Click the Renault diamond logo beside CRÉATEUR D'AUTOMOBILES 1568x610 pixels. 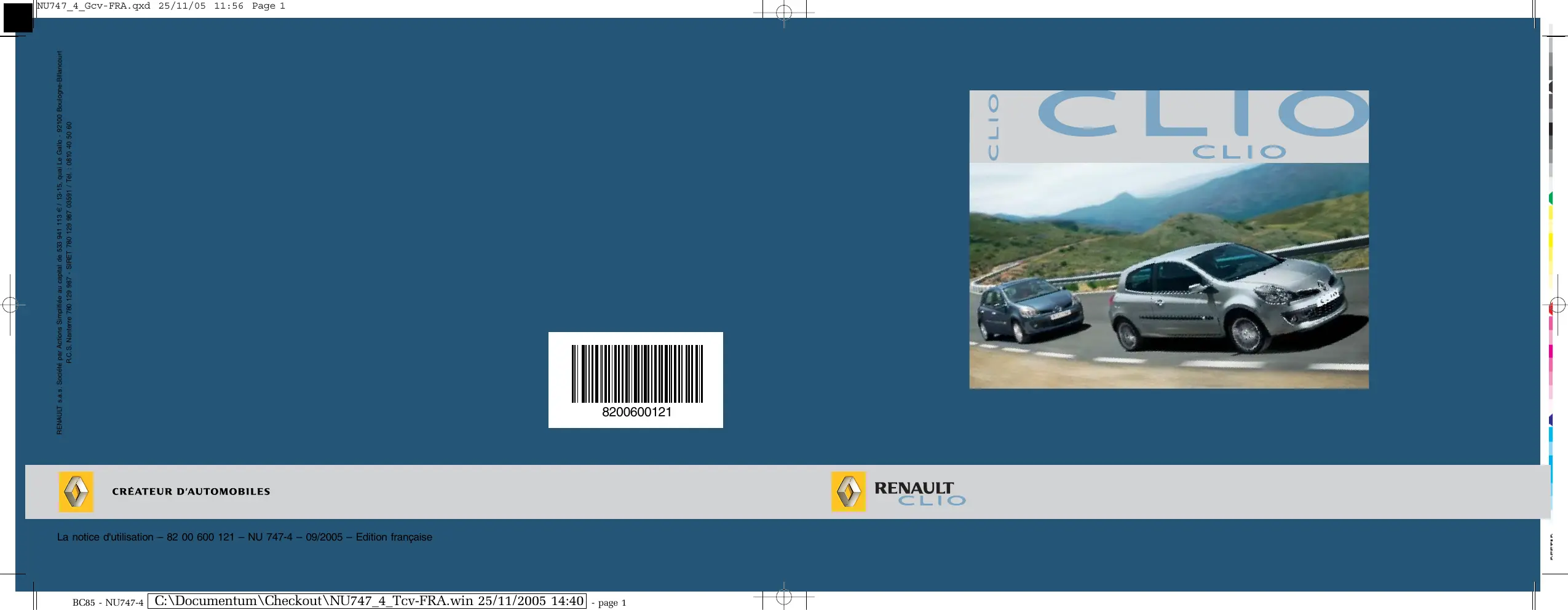tap(76, 492)
